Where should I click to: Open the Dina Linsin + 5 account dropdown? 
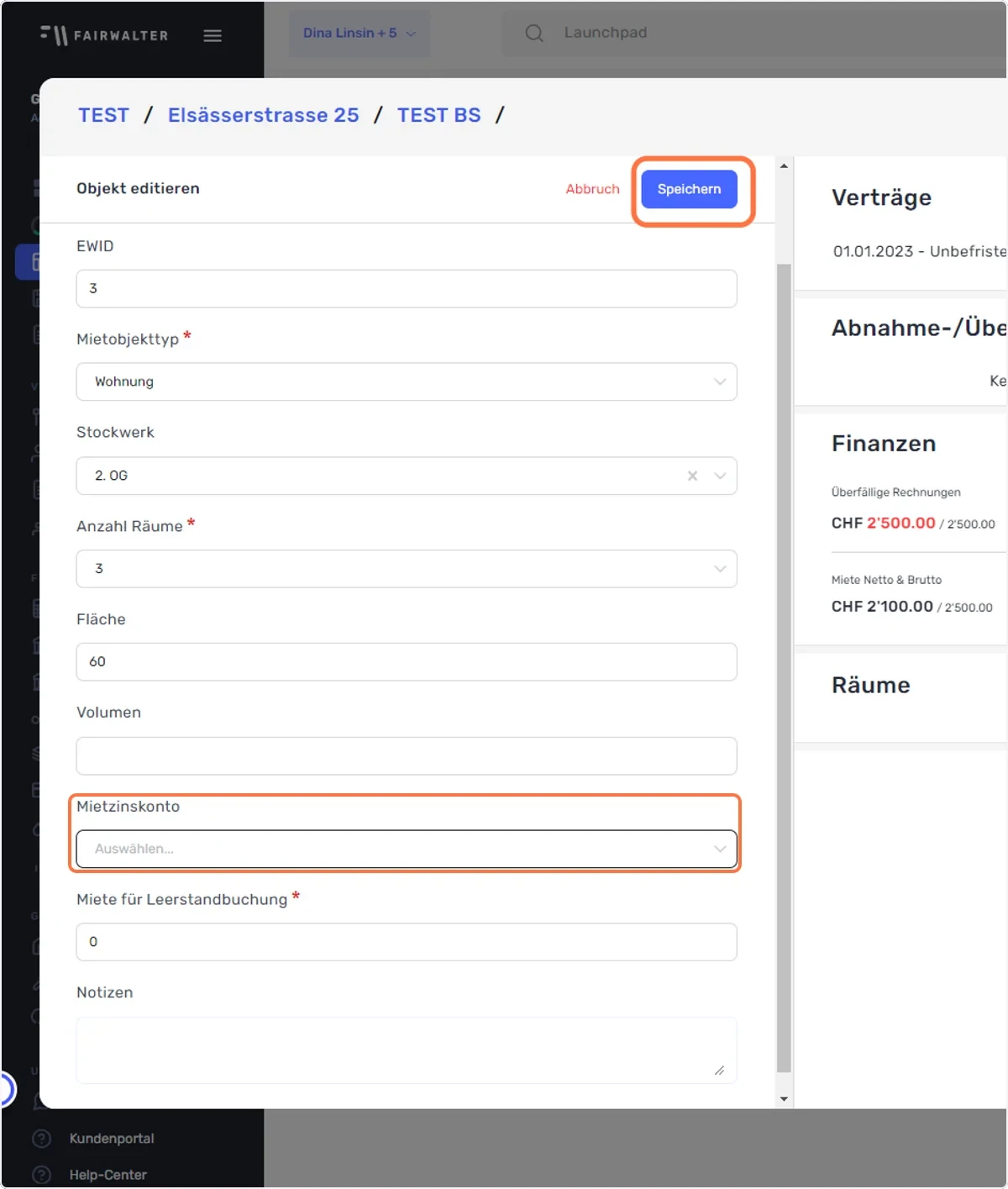pos(360,33)
